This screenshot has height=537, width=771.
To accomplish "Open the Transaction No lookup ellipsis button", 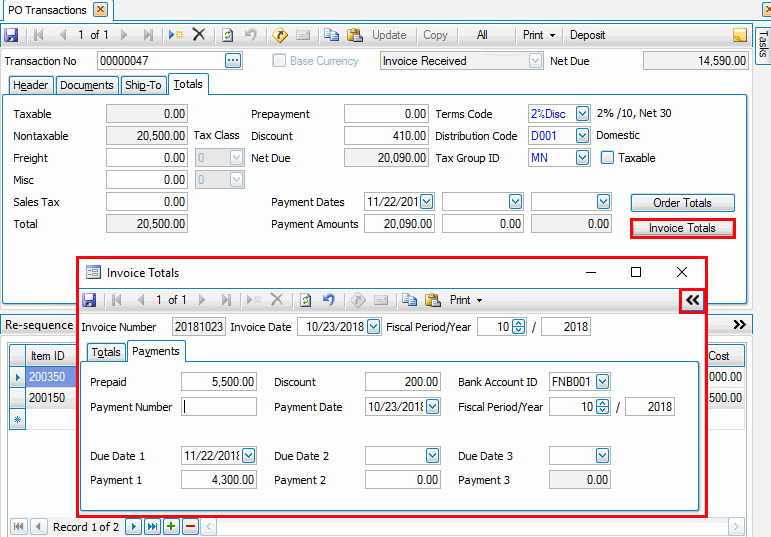I will coord(233,61).
